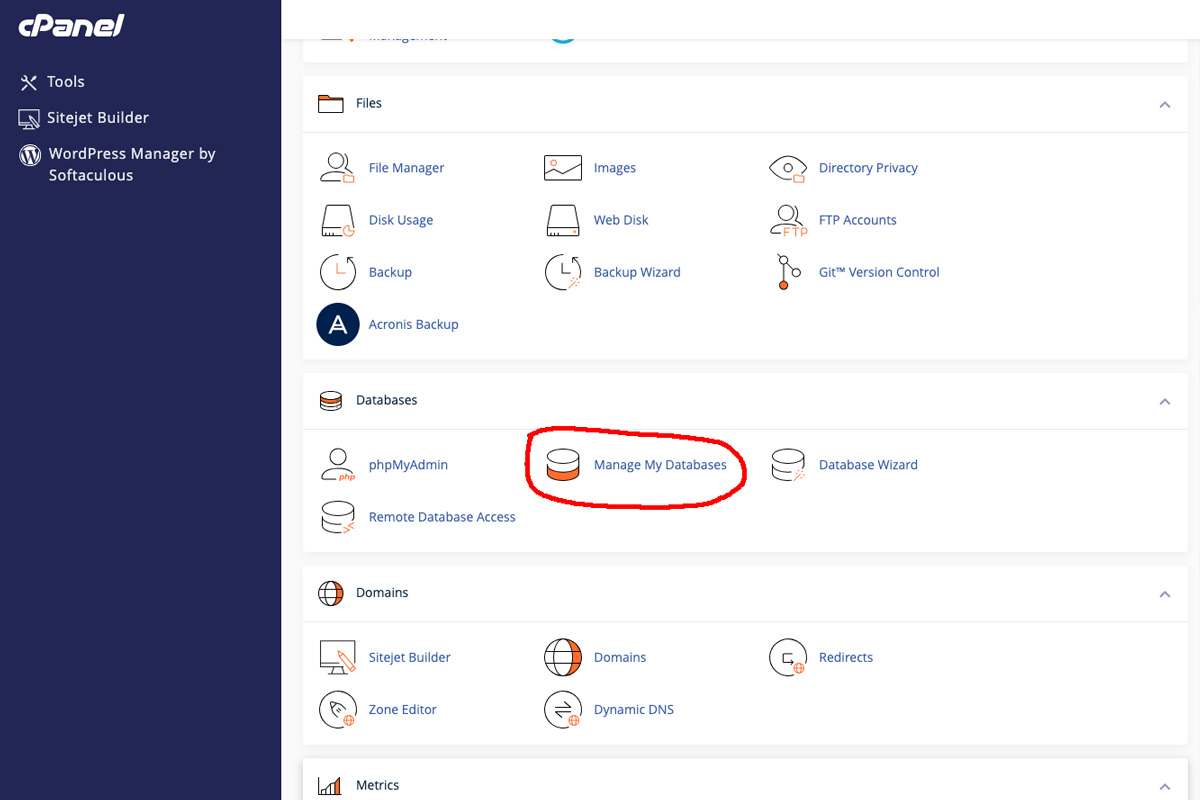
Task: Open the Acronis Backup icon
Action: pyautogui.click(x=338, y=324)
